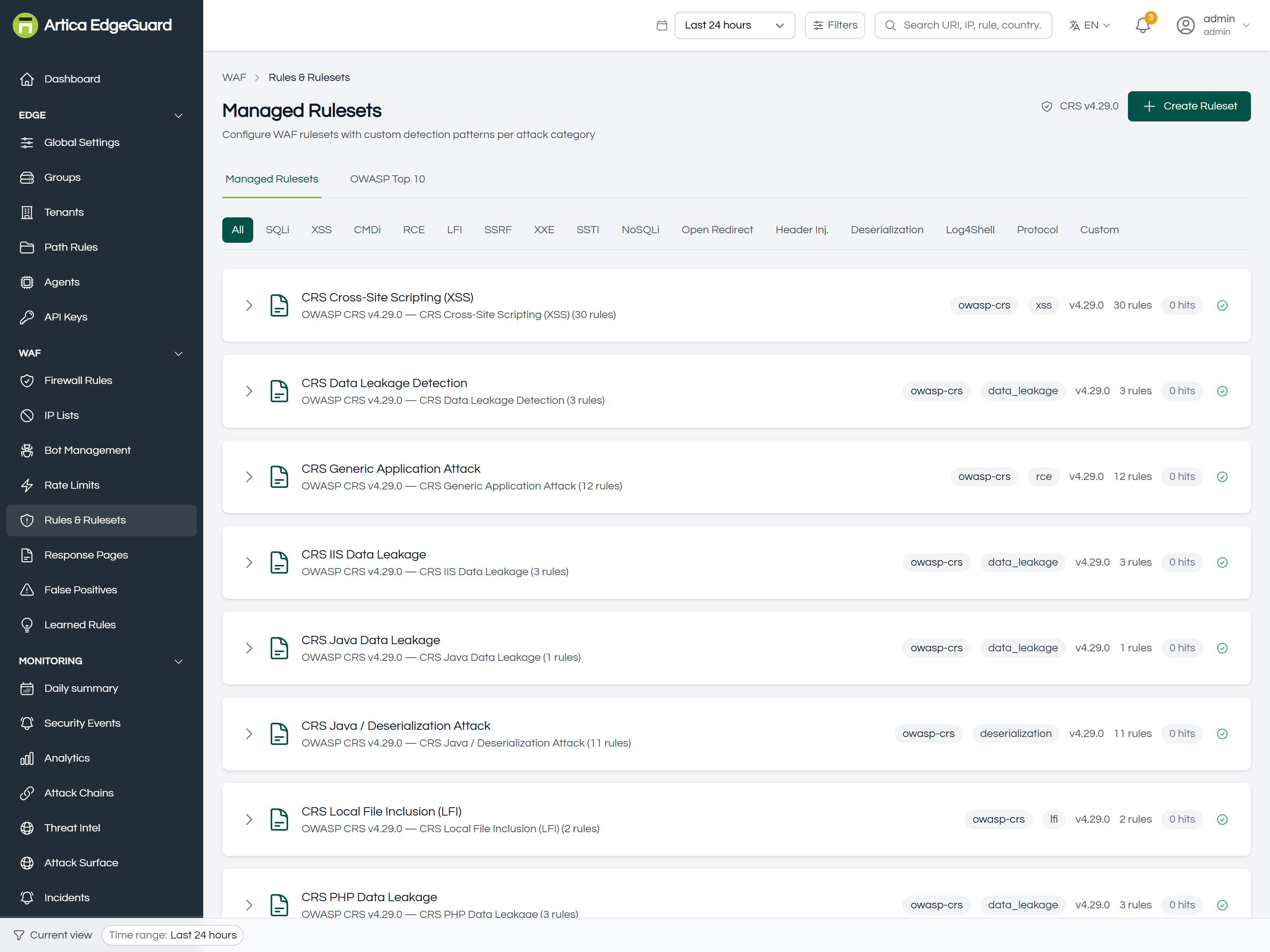Screen dimensions: 1270x952
Task: Collapse the MONITORING sidebar section
Action: point(179,661)
